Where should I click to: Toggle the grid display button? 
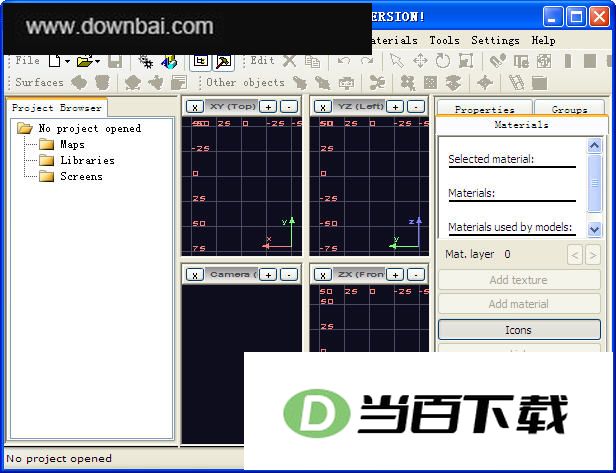200,62
